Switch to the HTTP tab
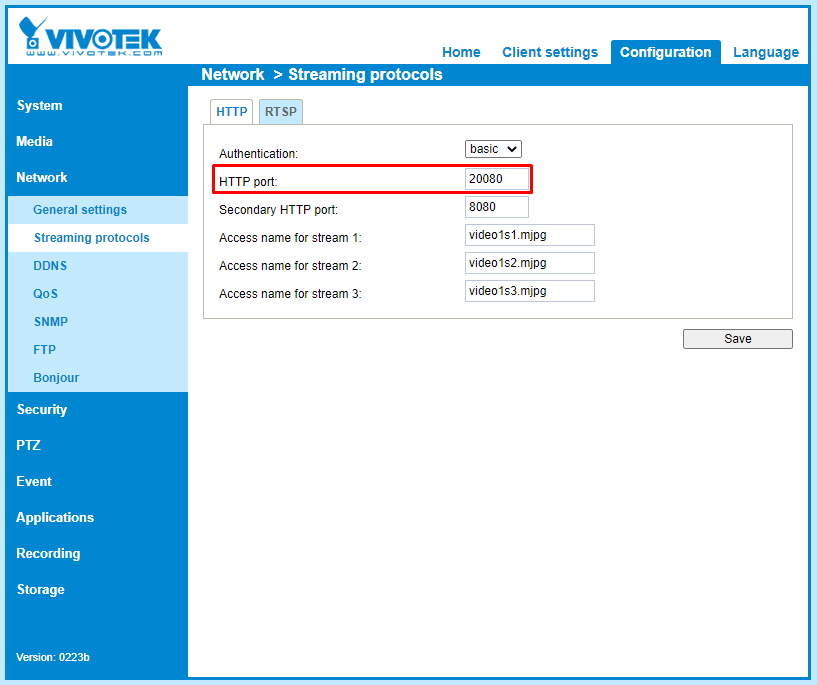The width and height of the screenshot is (817, 685). (231, 111)
